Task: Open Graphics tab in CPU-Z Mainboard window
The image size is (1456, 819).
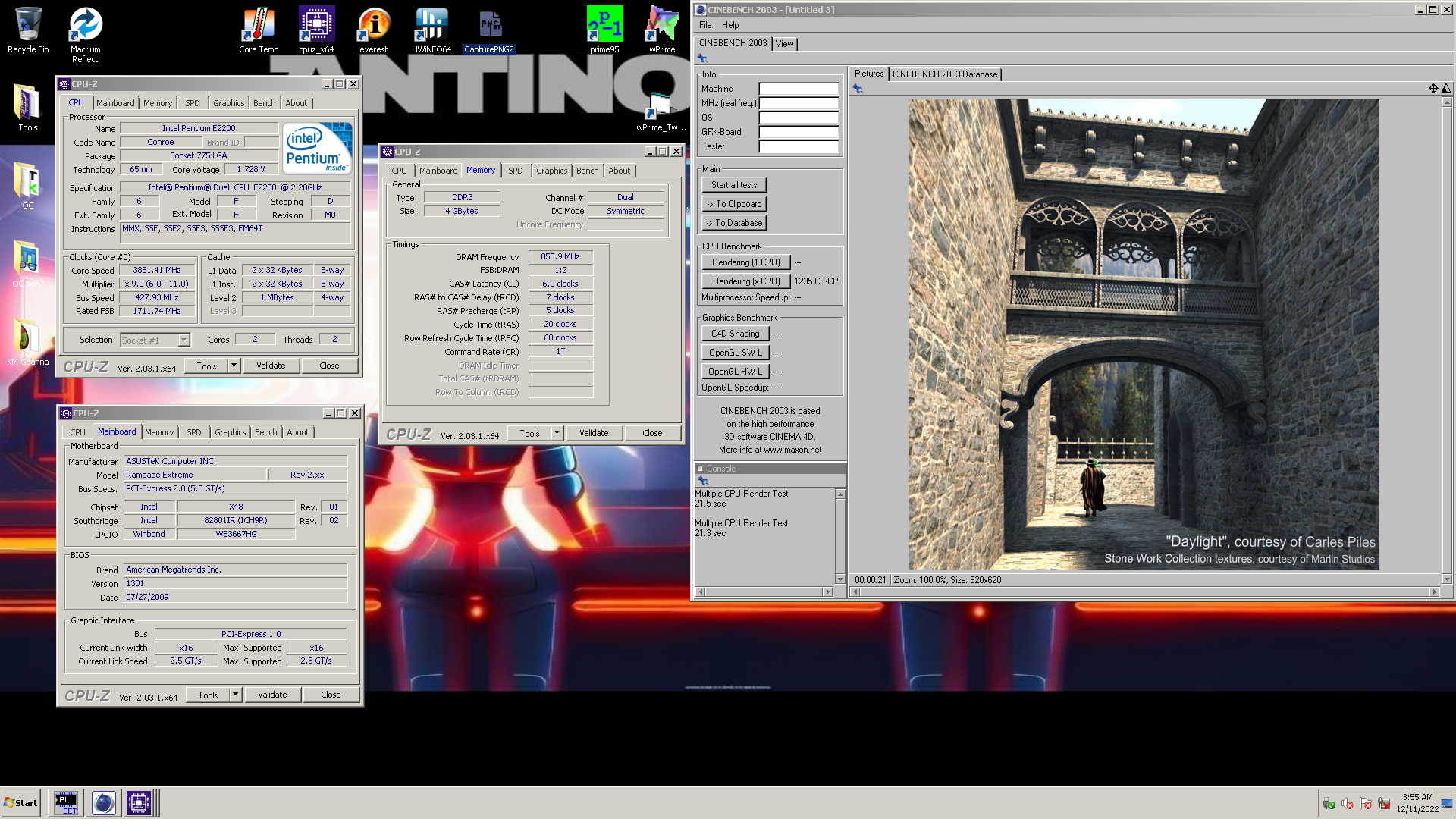Action: click(230, 432)
